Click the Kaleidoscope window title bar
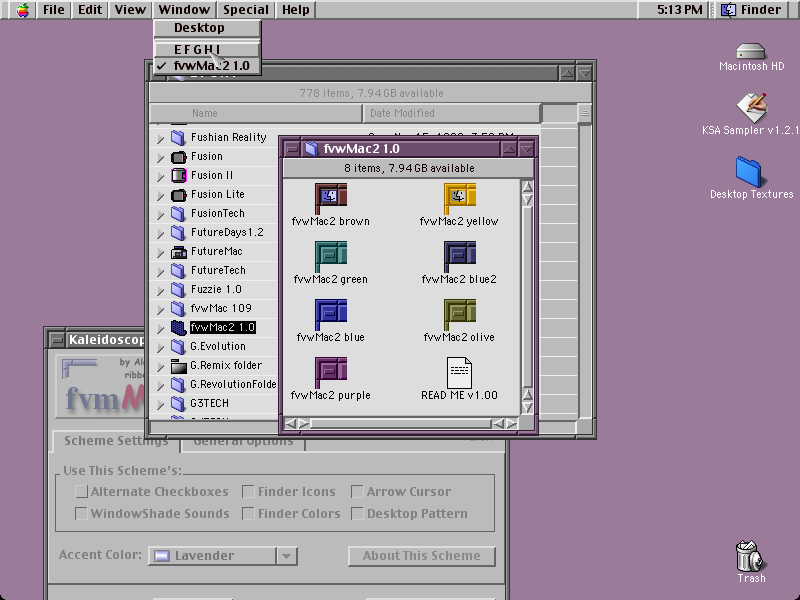The width and height of the screenshot is (800, 600). [97, 340]
